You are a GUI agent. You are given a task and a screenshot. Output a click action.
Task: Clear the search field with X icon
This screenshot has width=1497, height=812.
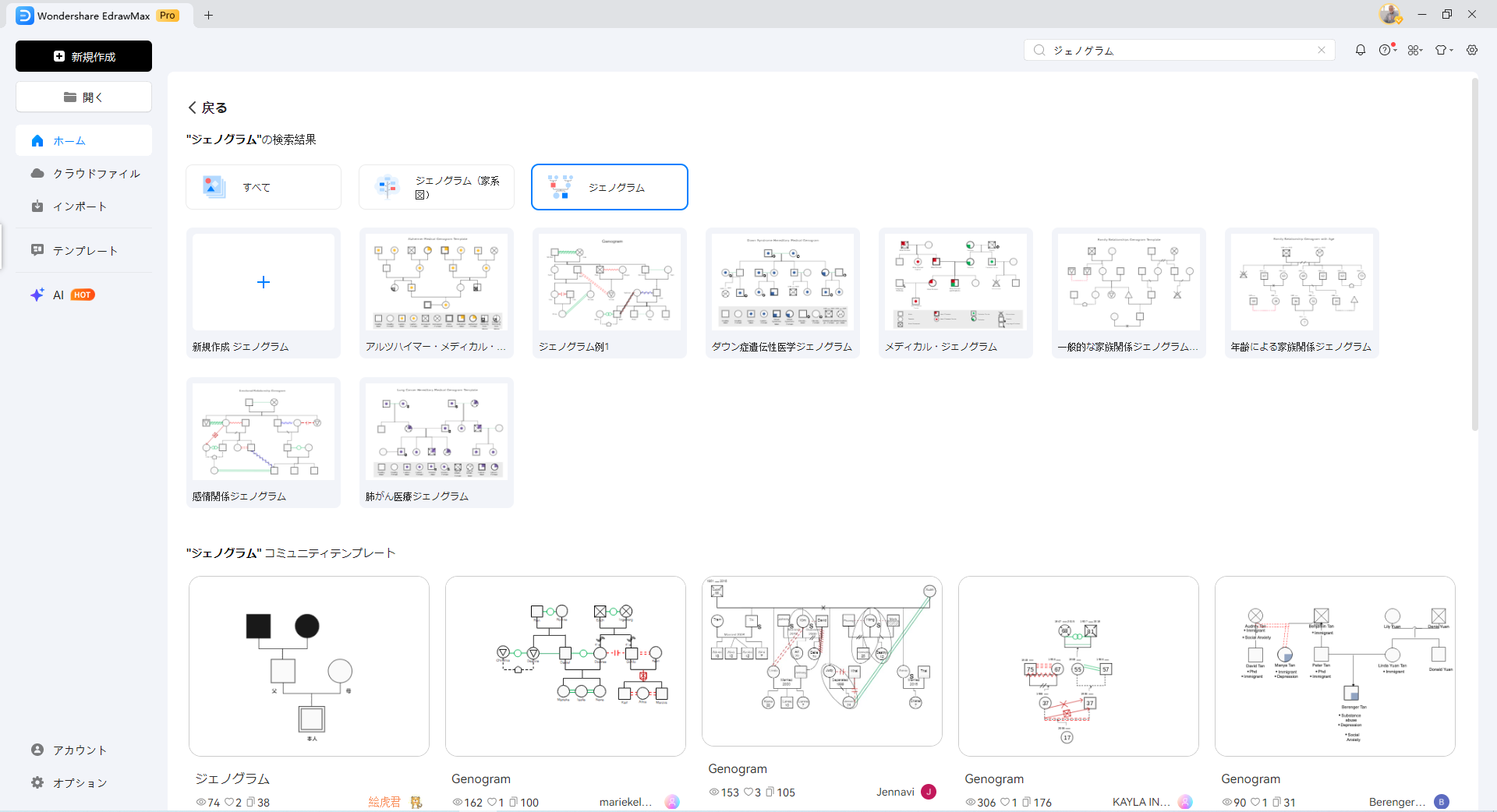coord(1322,50)
